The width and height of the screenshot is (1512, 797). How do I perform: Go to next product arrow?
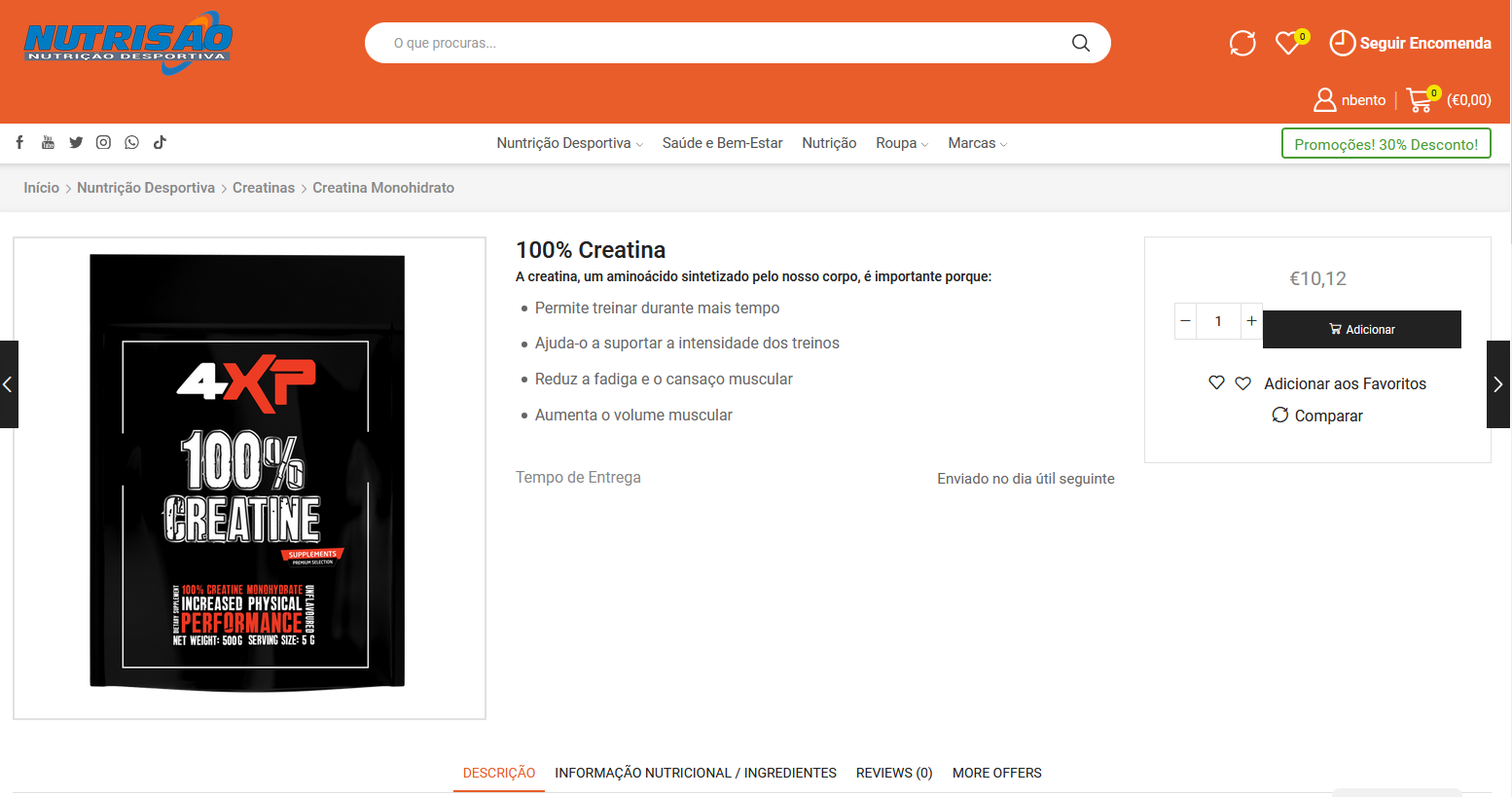point(1498,384)
